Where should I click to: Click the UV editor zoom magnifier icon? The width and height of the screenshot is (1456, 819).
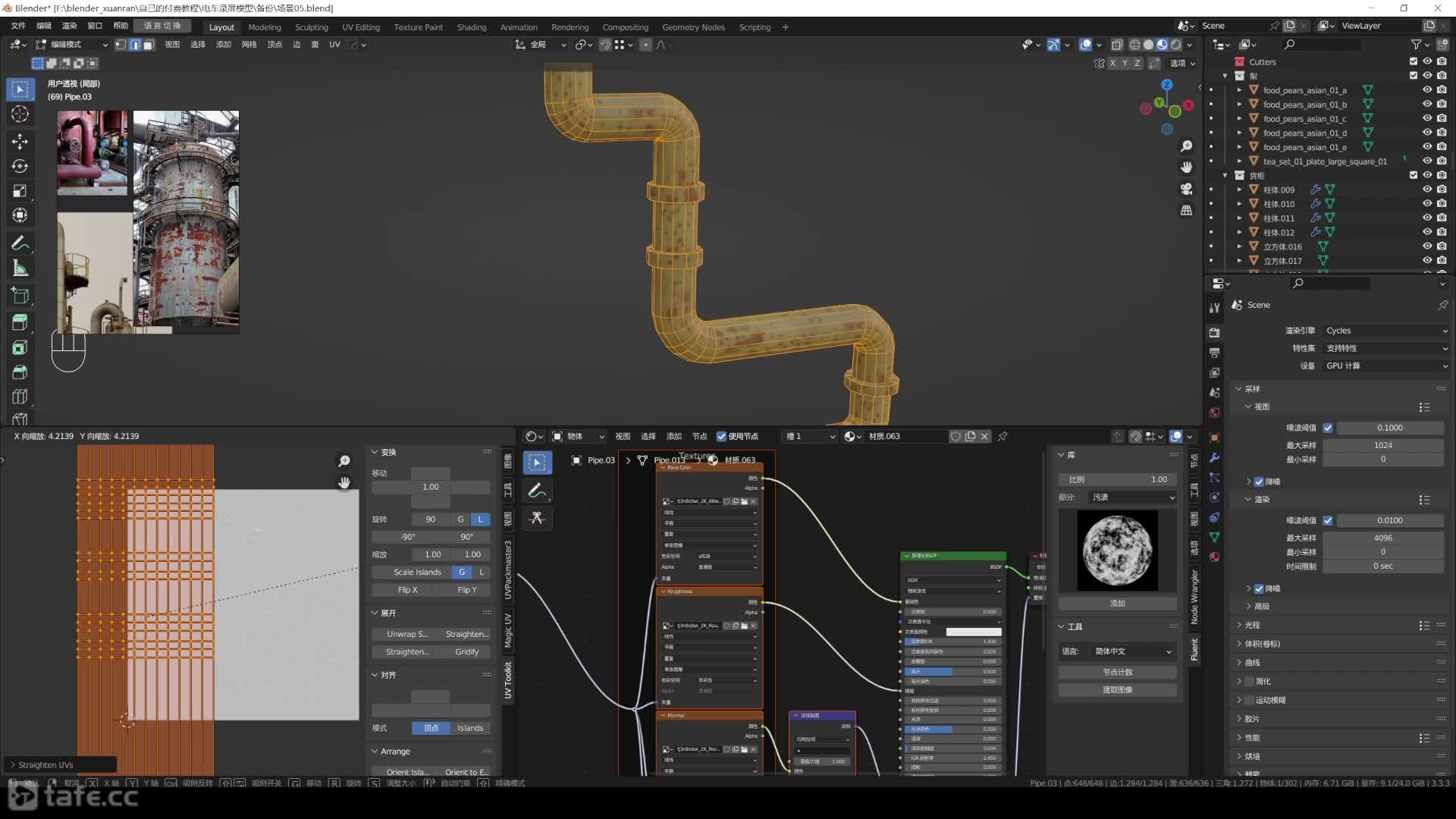tap(344, 461)
